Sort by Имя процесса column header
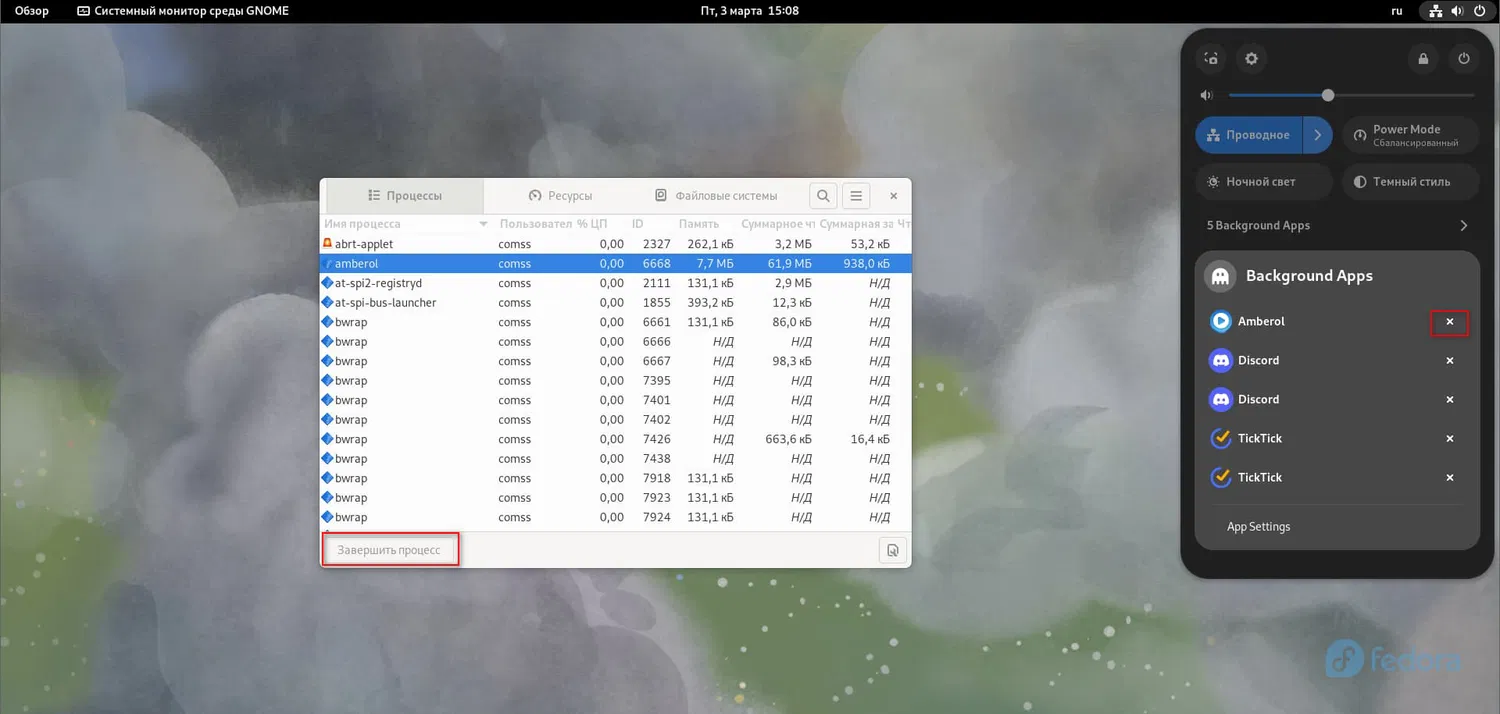 tap(406, 224)
